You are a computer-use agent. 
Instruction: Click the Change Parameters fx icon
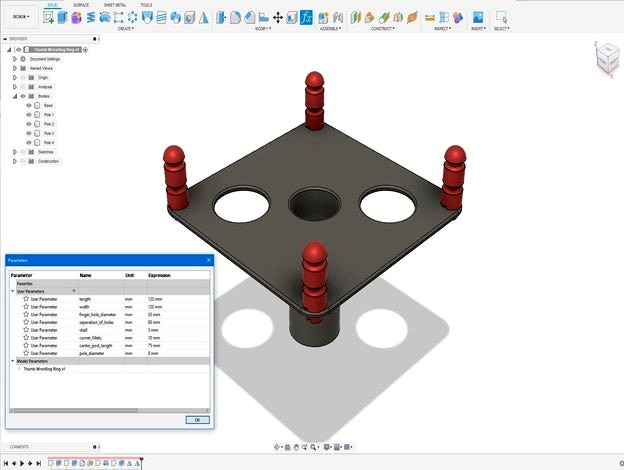pyautogui.click(x=306, y=18)
